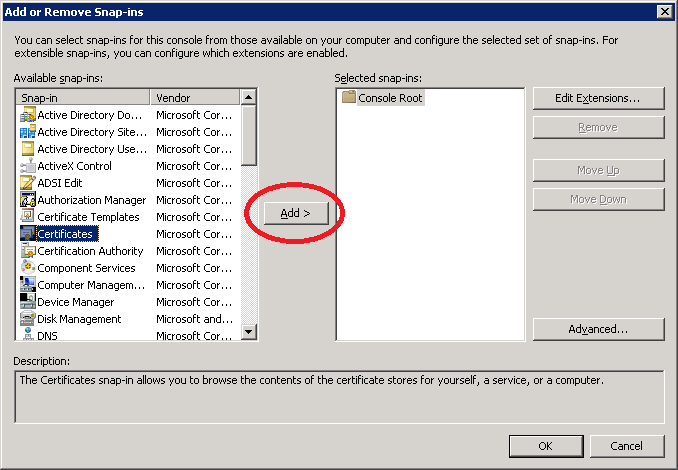Select Console Root in selected snap-ins
Image resolution: width=678 pixels, height=470 pixels.
coord(390,98)
